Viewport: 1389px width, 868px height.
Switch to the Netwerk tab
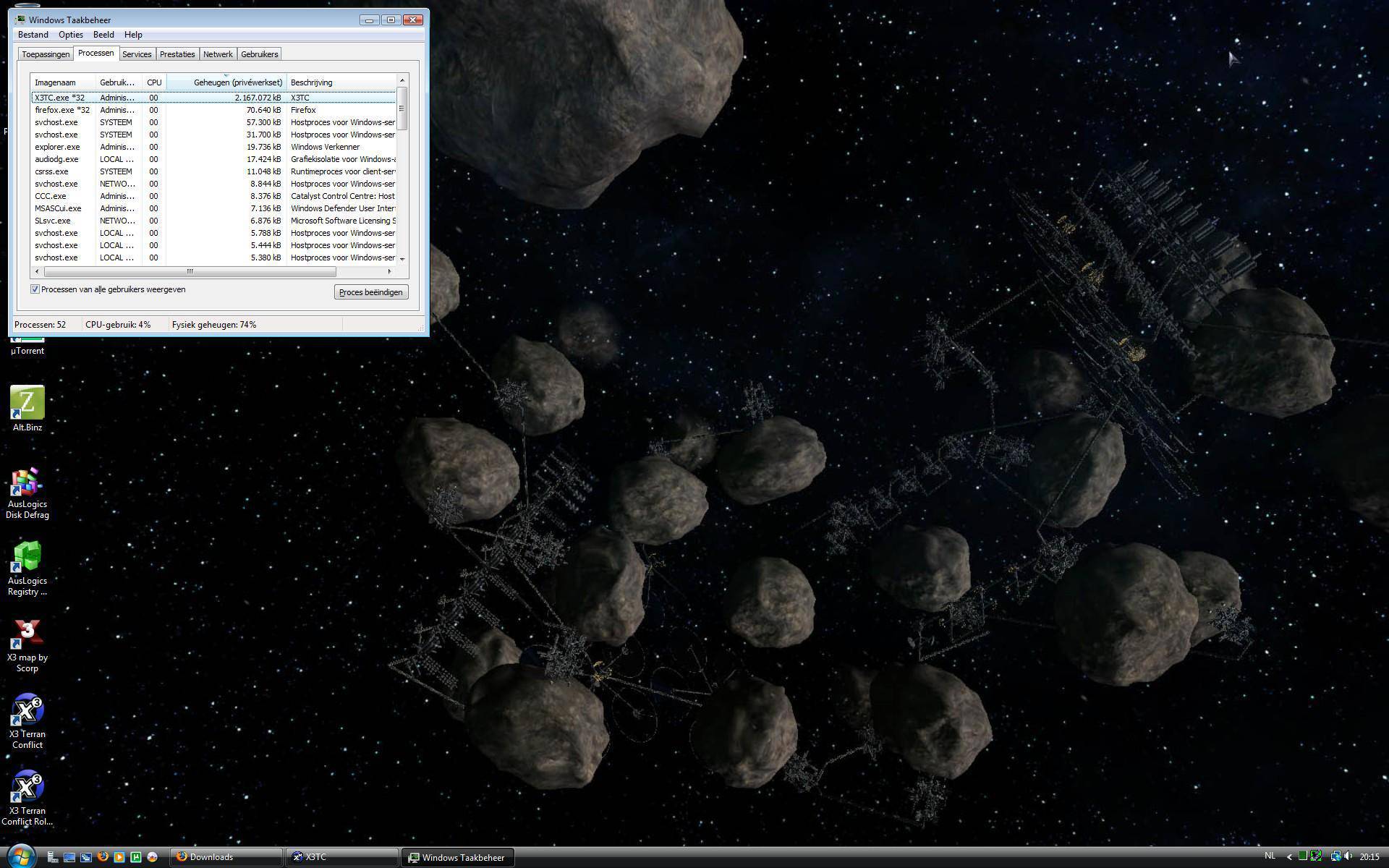pyautogui.click(x=218, y=54)
